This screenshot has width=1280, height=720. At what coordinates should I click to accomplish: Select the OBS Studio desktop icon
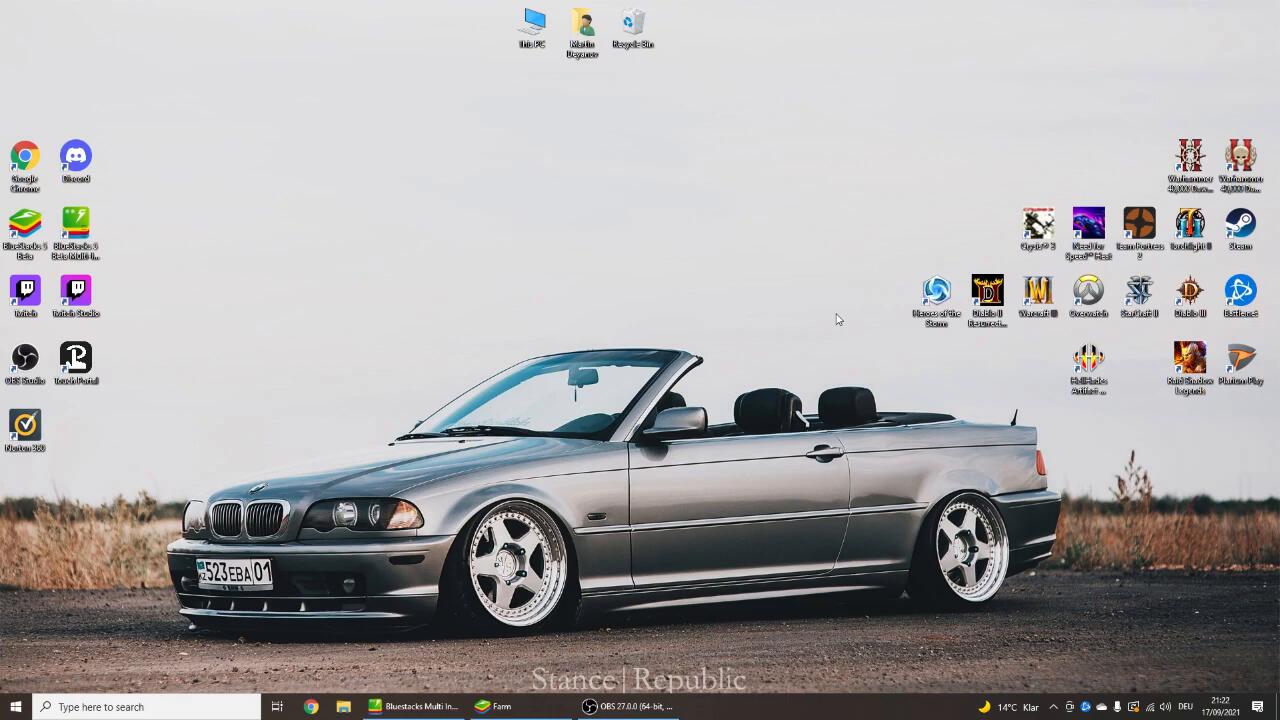click(25, 360)
